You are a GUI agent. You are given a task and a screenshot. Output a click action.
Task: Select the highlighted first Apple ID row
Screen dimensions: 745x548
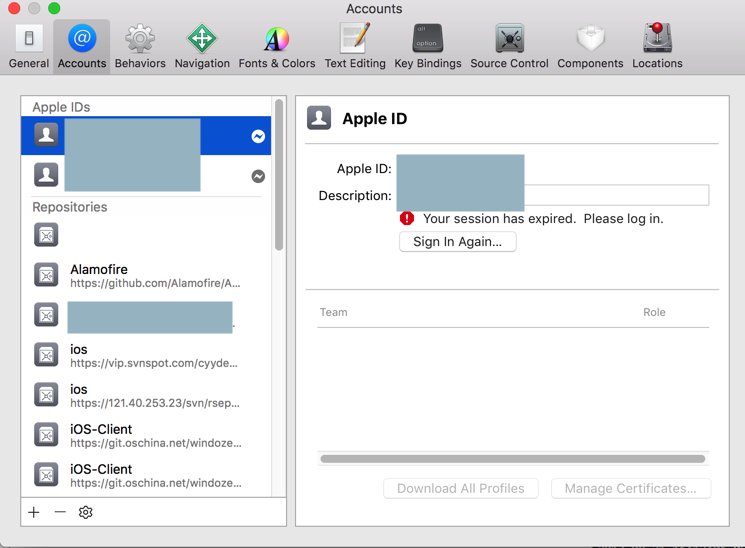coord(146,136)
